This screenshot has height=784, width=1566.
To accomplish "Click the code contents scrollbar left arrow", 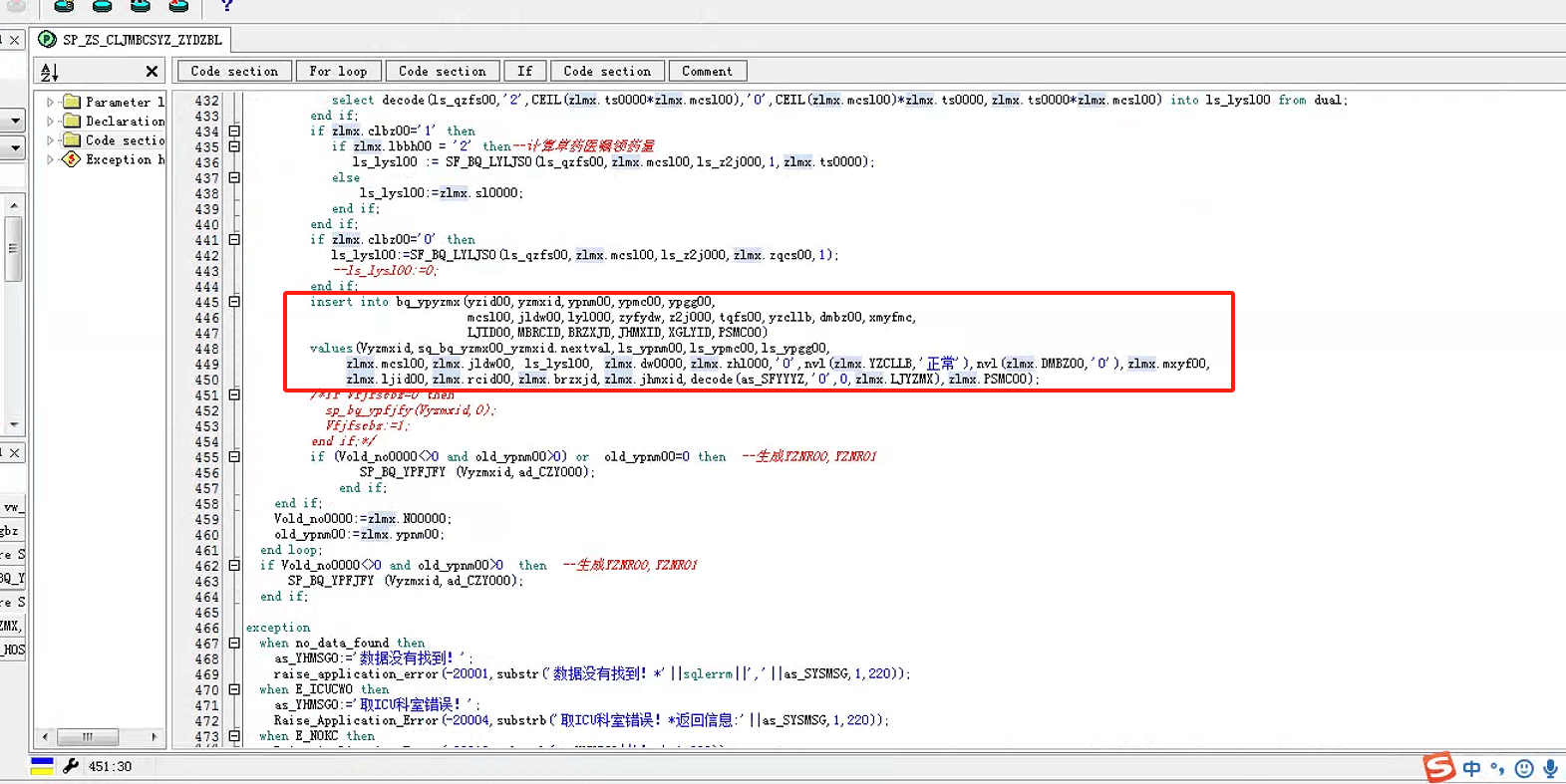I will coord(45,737).
